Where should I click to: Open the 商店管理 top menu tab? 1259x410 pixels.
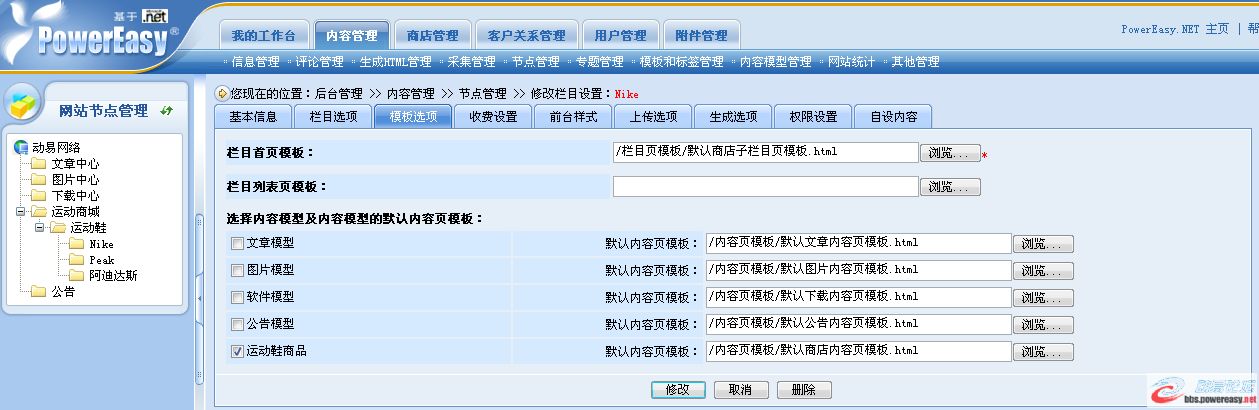pos(432,36)
